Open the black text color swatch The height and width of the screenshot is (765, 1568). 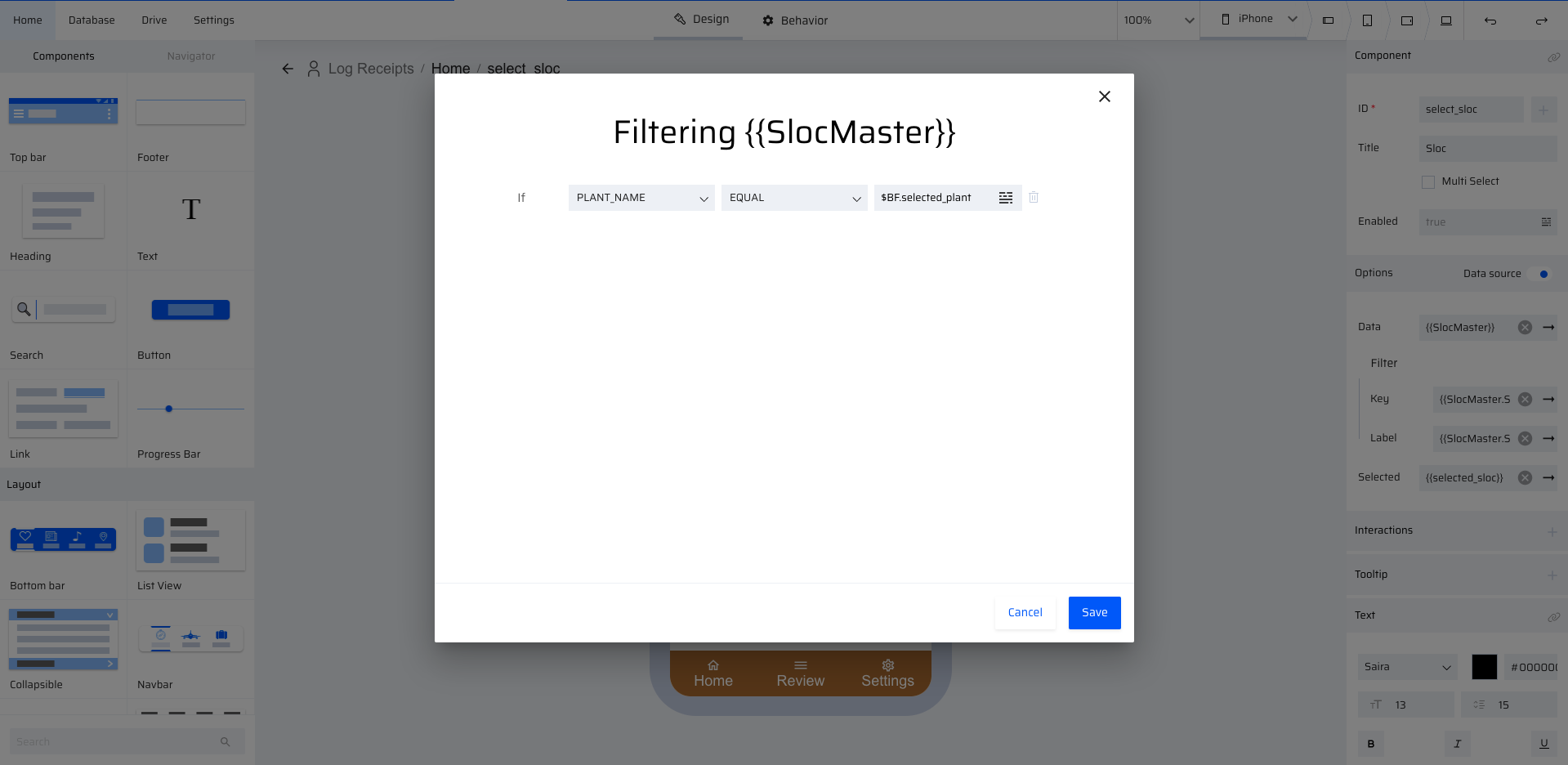(1484, 667)
